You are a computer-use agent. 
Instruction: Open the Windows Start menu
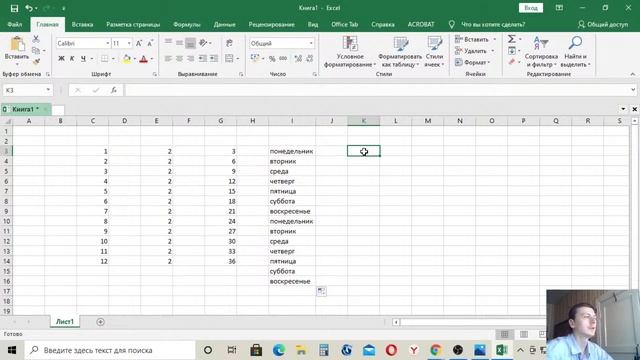pos(12,350)
